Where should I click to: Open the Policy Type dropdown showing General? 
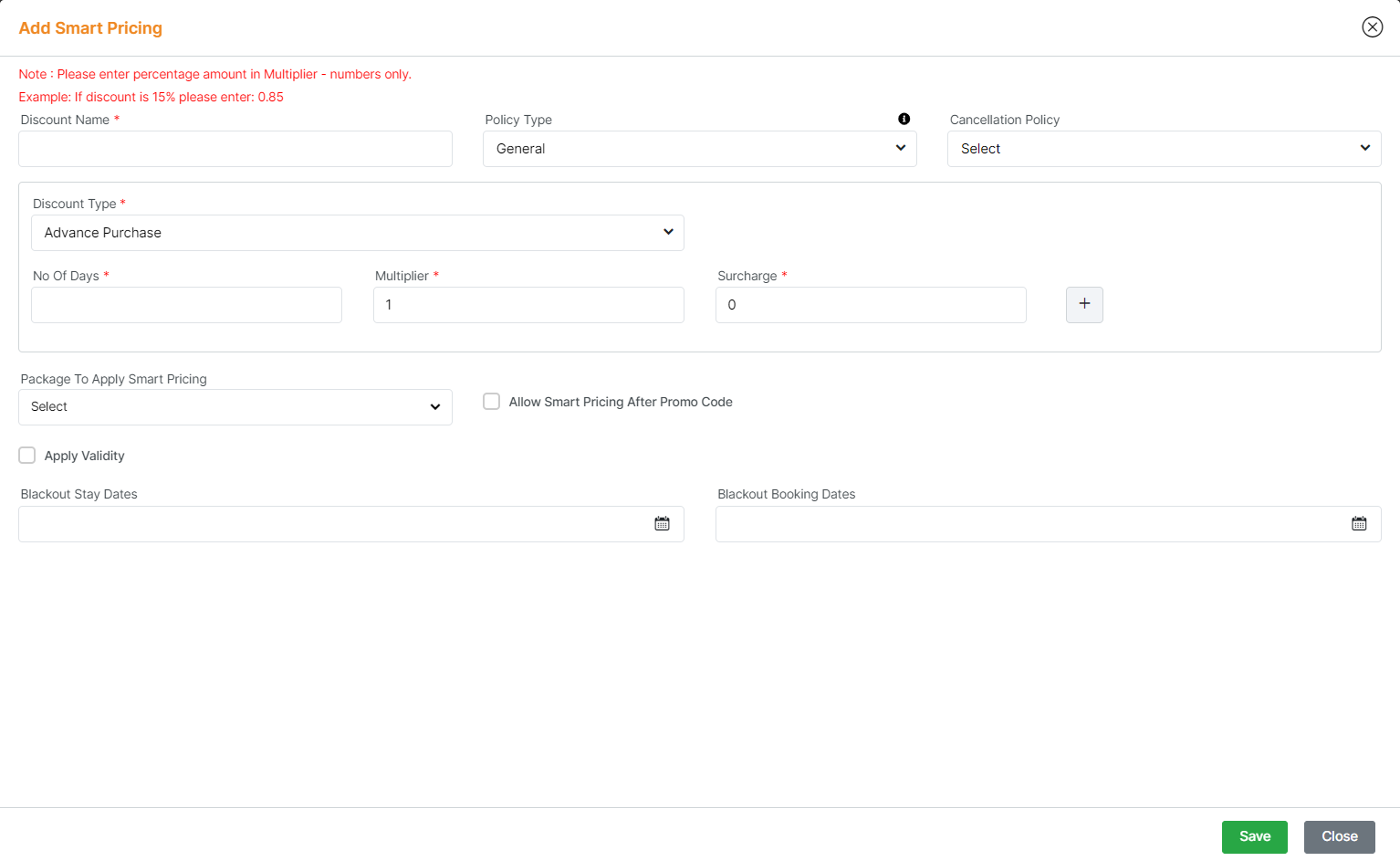point(699,148)
